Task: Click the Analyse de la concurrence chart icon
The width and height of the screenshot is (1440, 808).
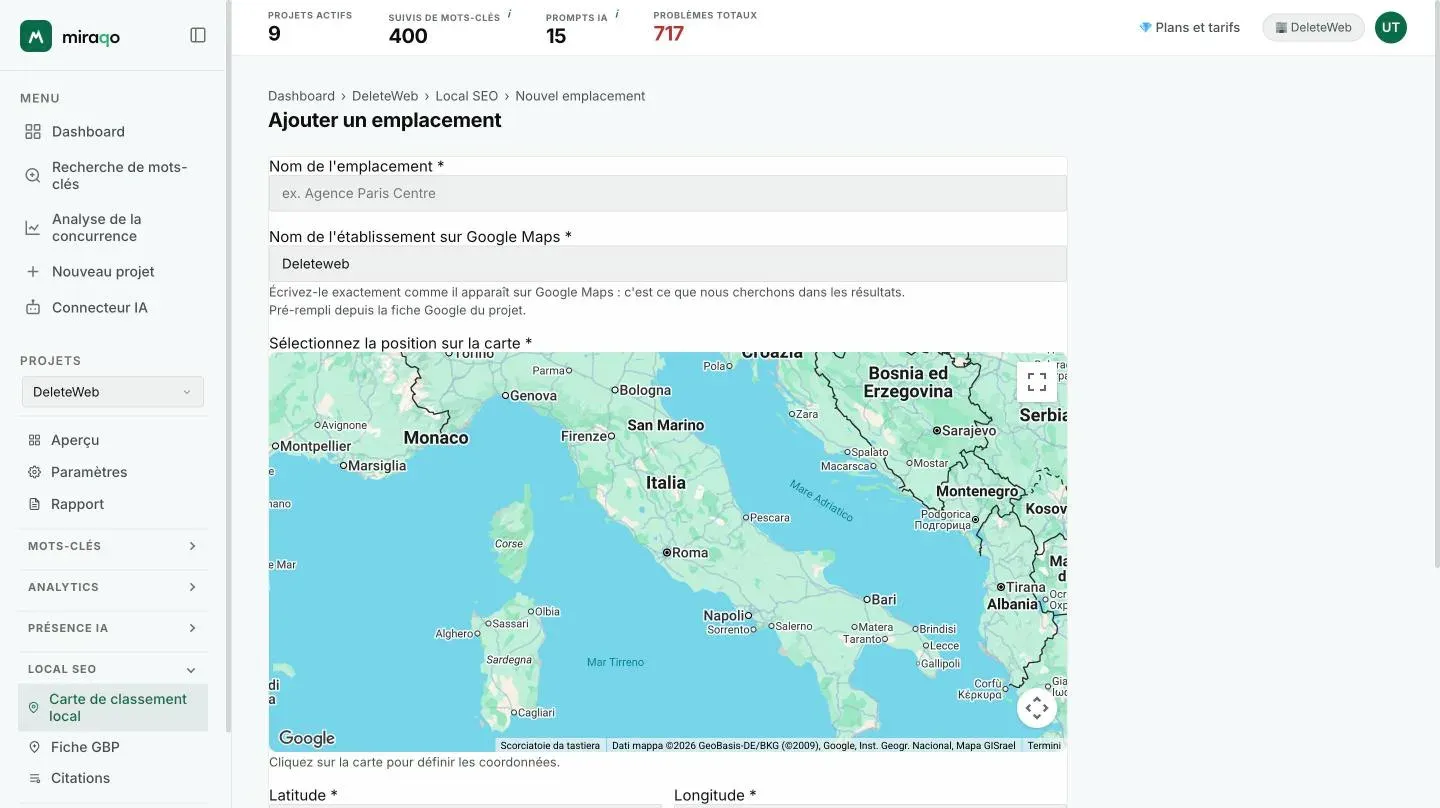Action: 33,228
